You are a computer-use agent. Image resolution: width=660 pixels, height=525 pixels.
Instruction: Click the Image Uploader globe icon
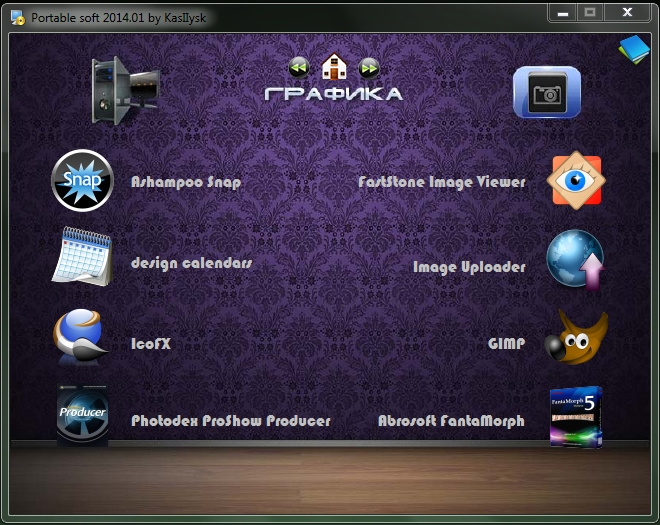point(576,260)
